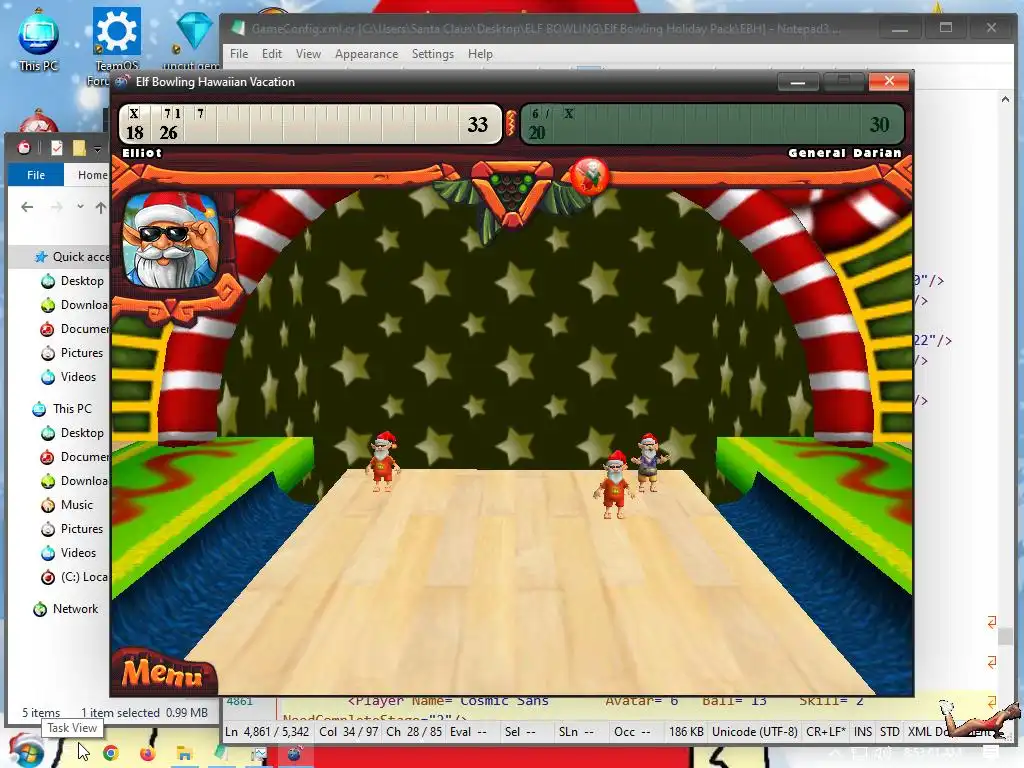Select Downloads under Quick access
The width and height of the screenshot is (1024, 768).
tap(82, 305)
